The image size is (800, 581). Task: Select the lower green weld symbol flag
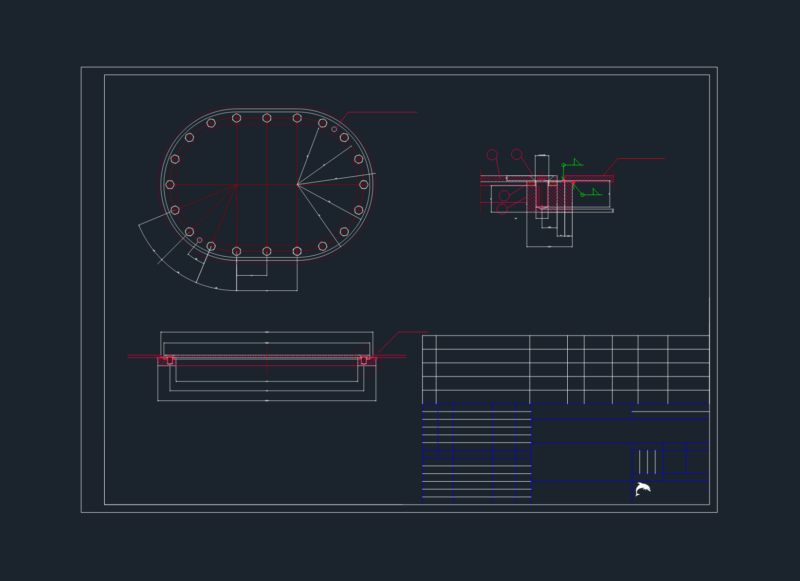click(596, 191)
